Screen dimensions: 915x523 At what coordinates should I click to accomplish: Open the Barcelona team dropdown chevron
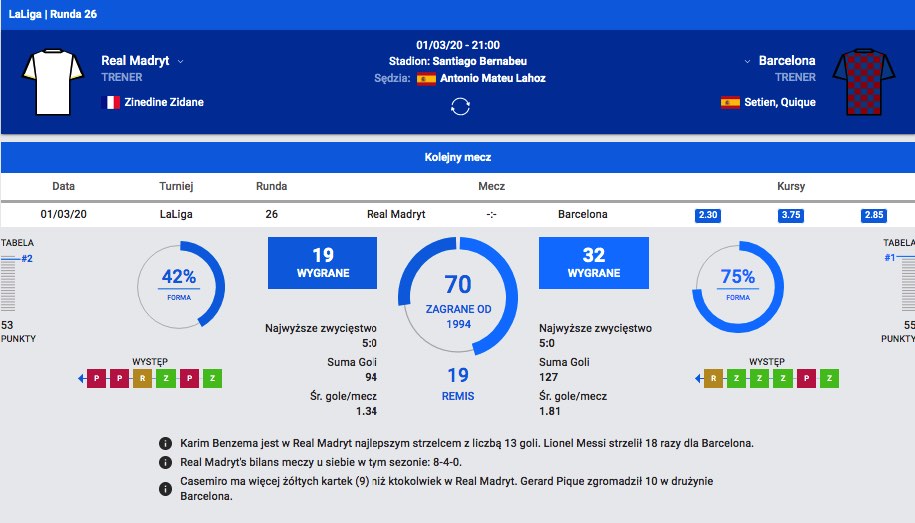click(746, 62)
